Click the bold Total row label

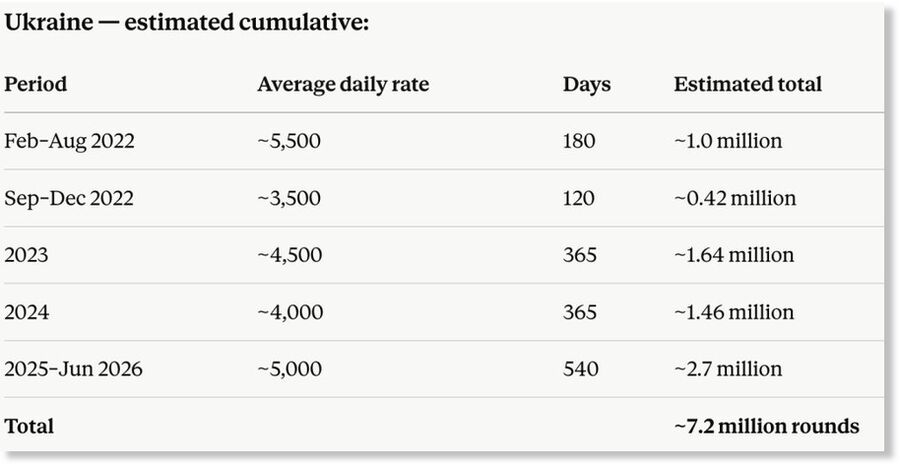29,426
